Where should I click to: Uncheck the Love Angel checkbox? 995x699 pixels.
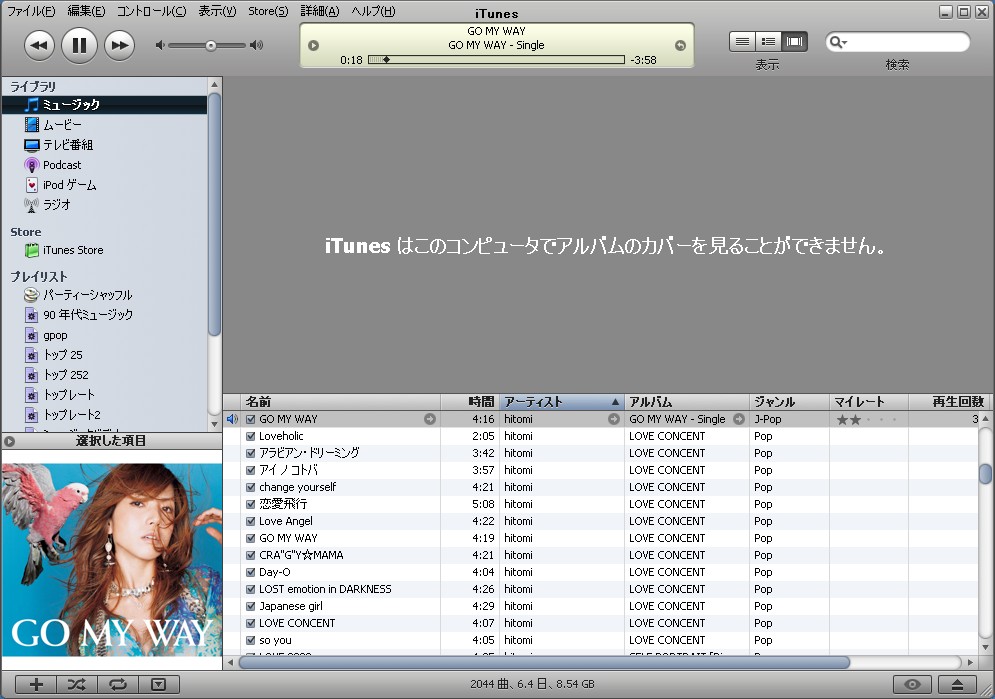[x=251, y=521]
